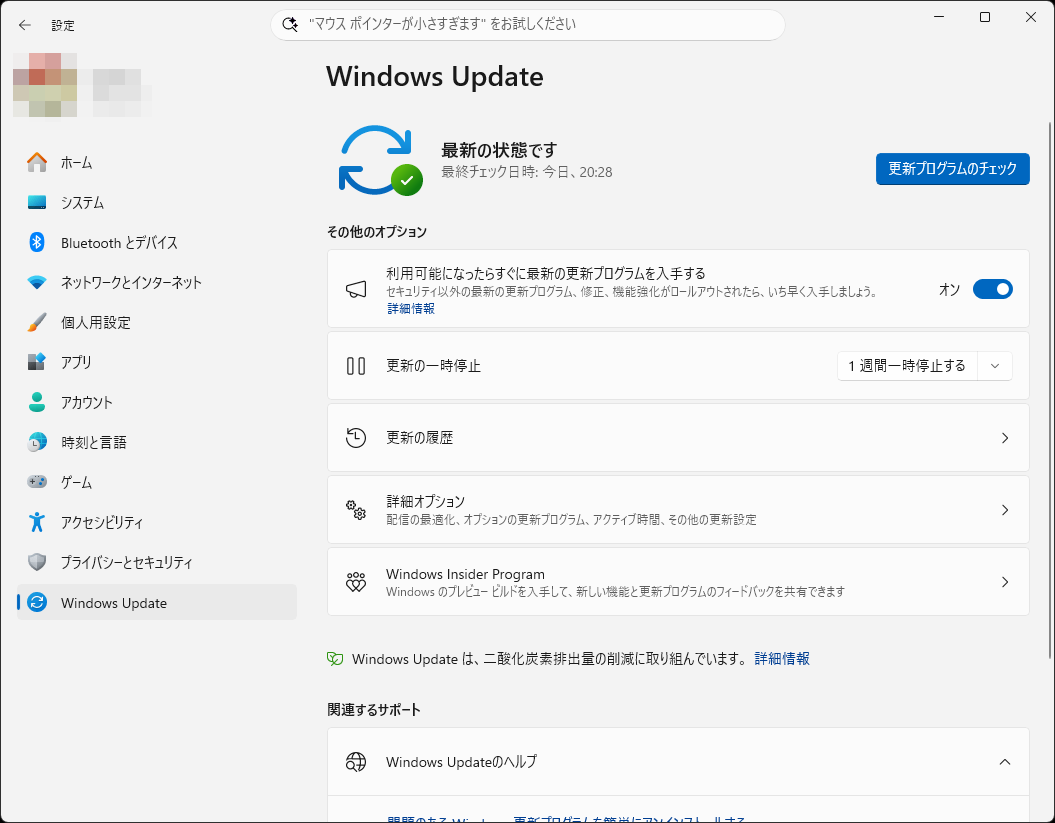
Task: Click the search field at the top
Action: tap(527, 25)
